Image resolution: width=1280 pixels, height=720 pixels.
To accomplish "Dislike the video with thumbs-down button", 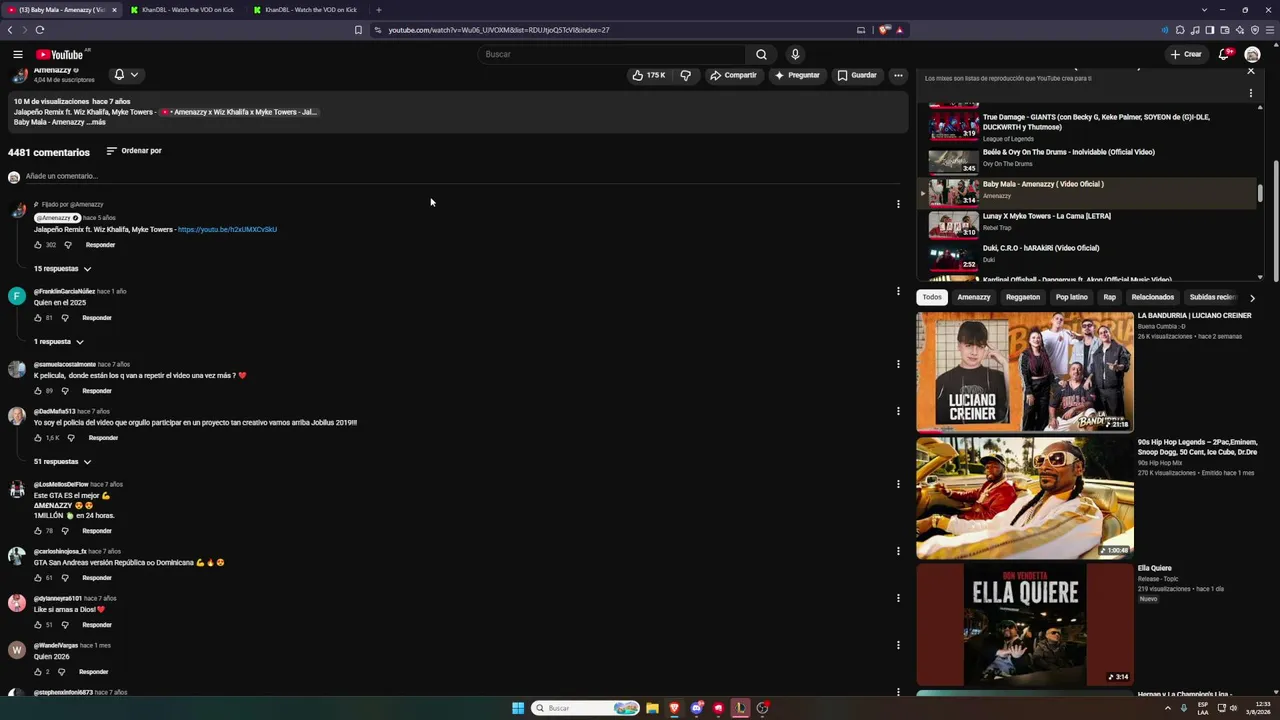I will pos(685,75).
